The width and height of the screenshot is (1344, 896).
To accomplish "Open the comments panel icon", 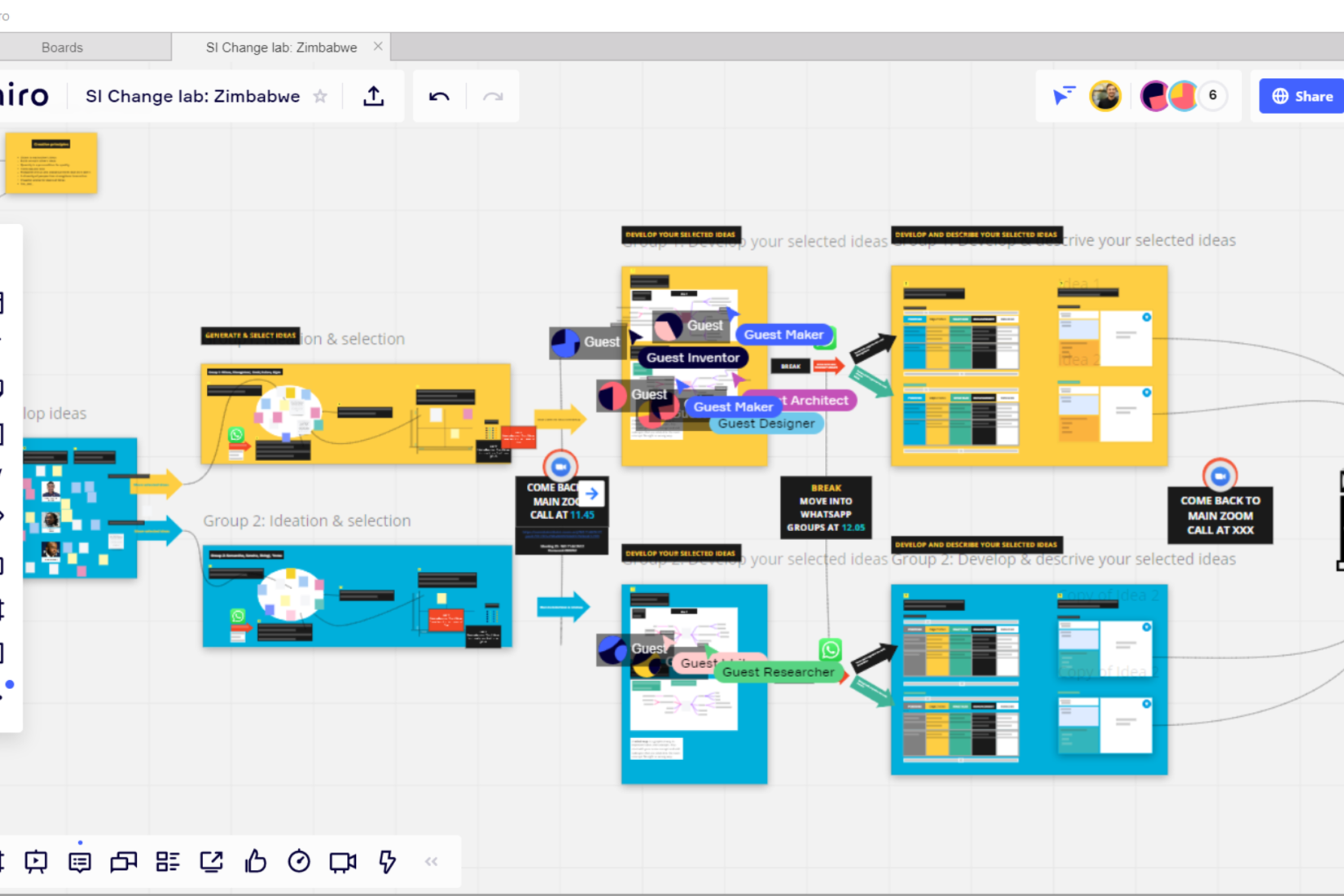I will 80,862.
